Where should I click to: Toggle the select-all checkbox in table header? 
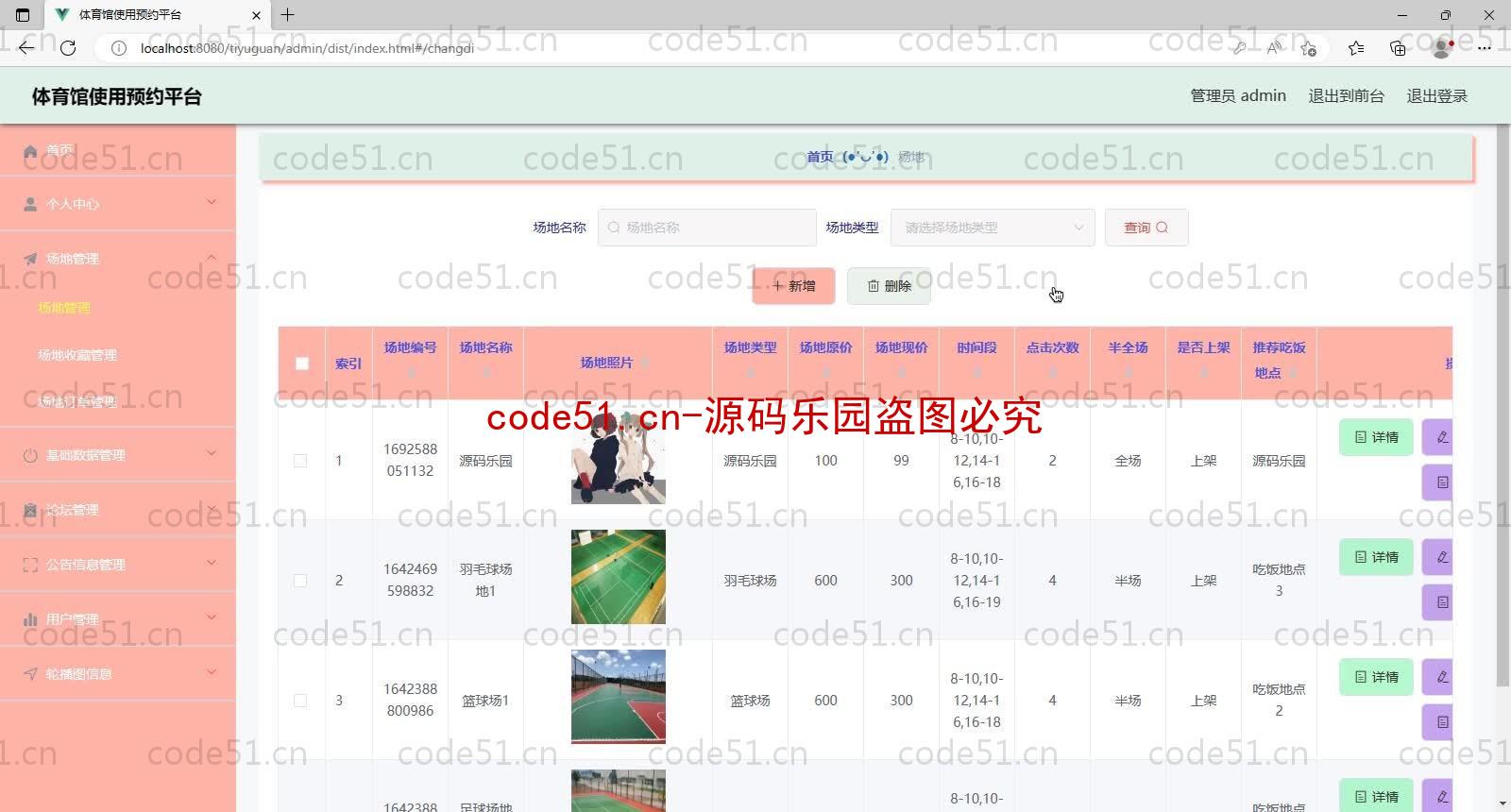point(302,364)
